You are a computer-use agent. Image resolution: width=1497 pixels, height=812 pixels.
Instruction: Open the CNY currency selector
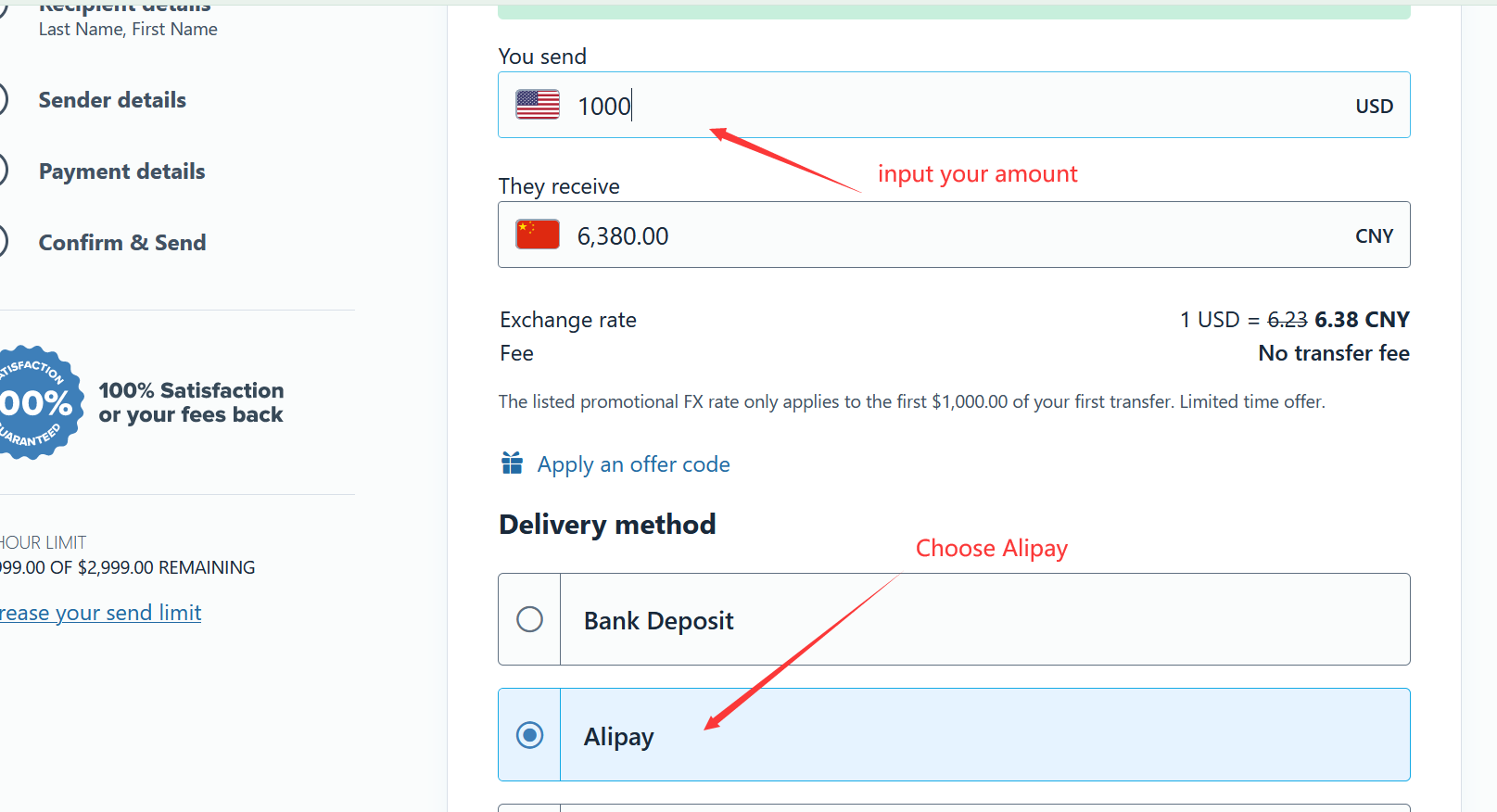[x=1374, y=235]
